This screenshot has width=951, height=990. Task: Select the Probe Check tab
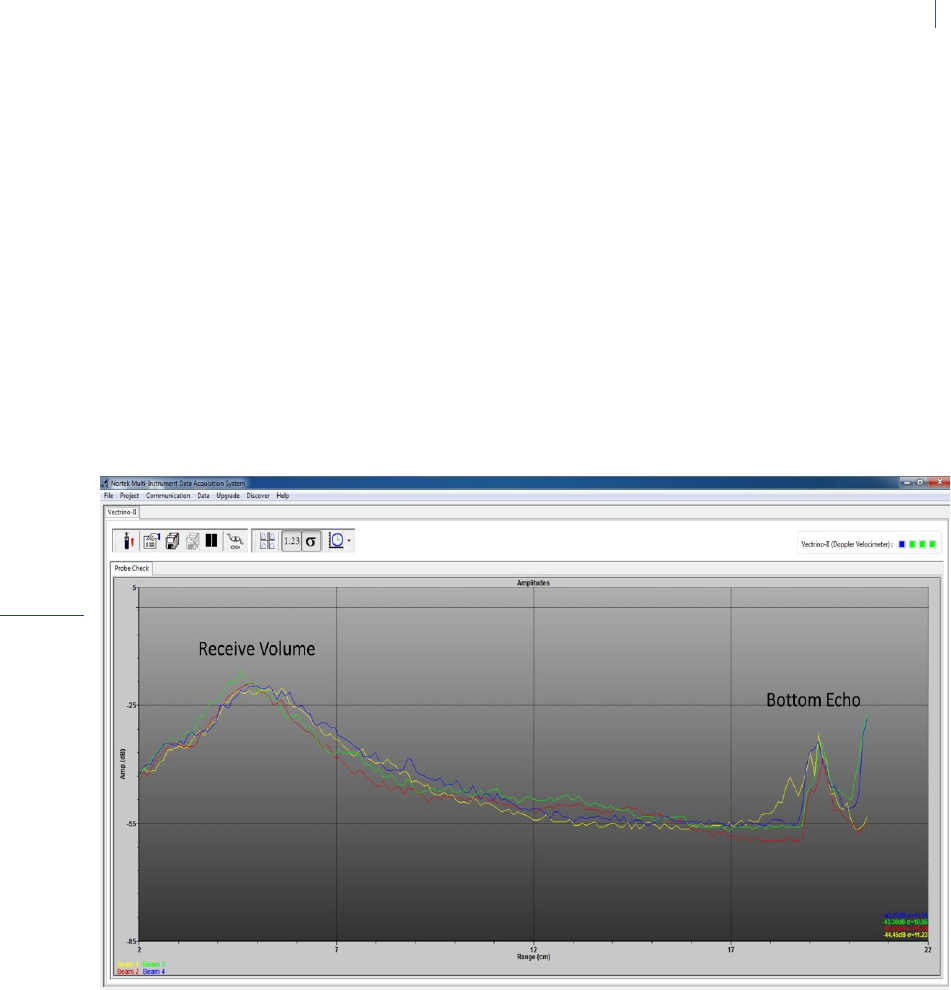(x=132, y=568)
